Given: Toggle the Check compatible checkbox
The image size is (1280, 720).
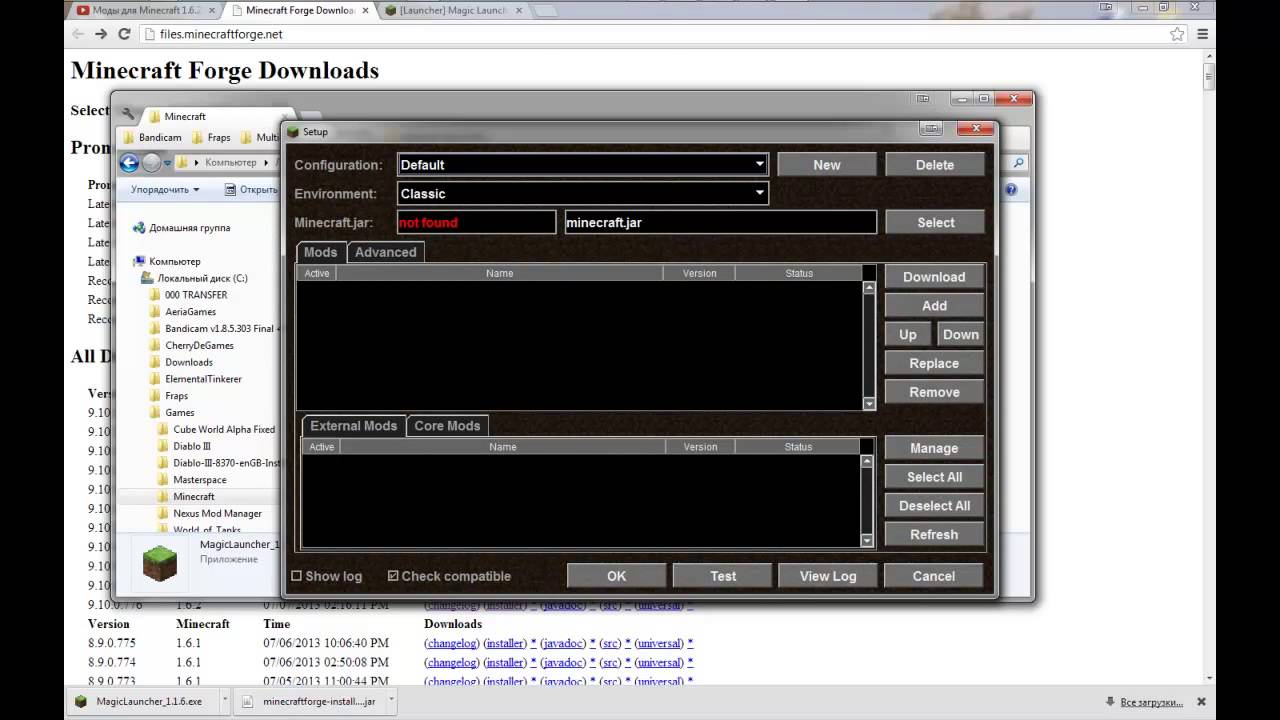Looking at the screenshot, I should (393, 576).
